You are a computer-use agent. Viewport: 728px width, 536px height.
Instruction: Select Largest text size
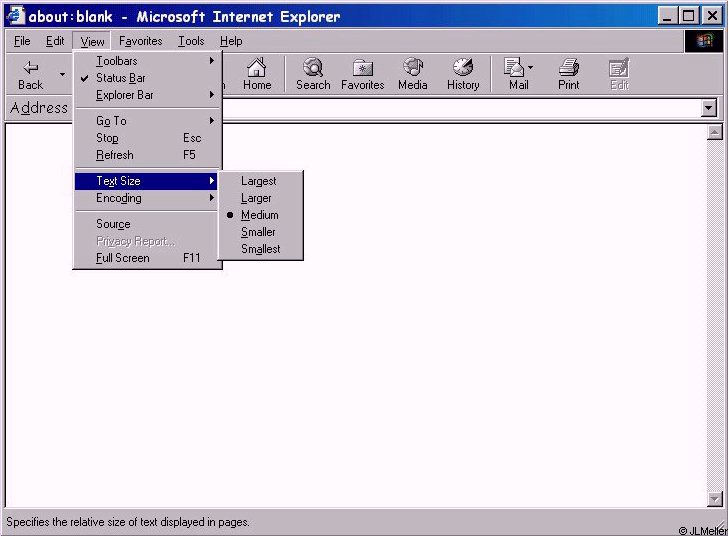pos(261,181)
